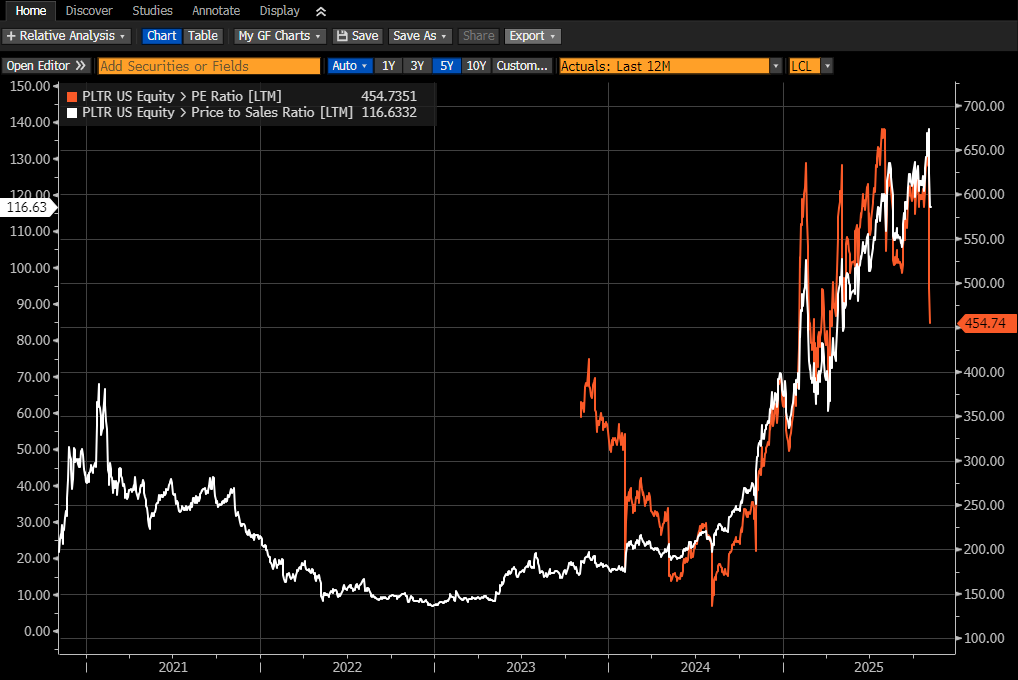Click the white Price to Sales legend swatch

click(x=72, y=113)
